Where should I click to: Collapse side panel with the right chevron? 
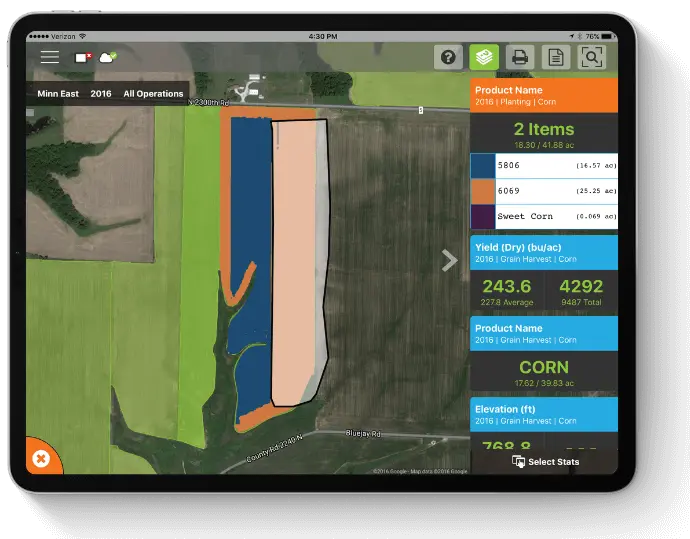[x=450, y=260]
